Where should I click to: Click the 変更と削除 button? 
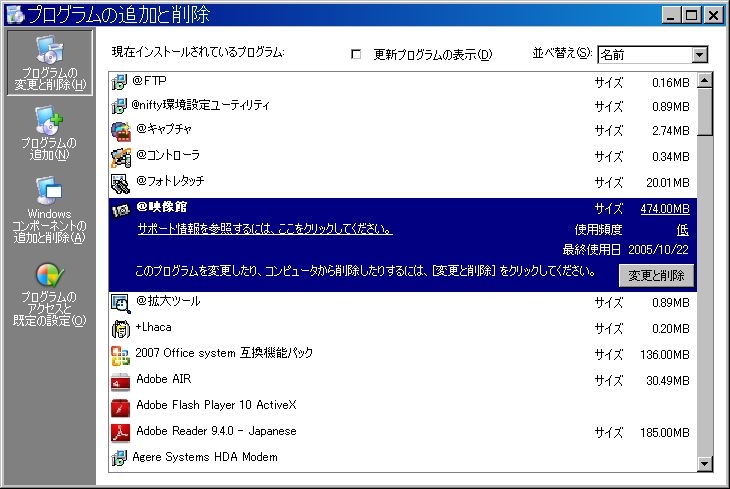[656, 276]
